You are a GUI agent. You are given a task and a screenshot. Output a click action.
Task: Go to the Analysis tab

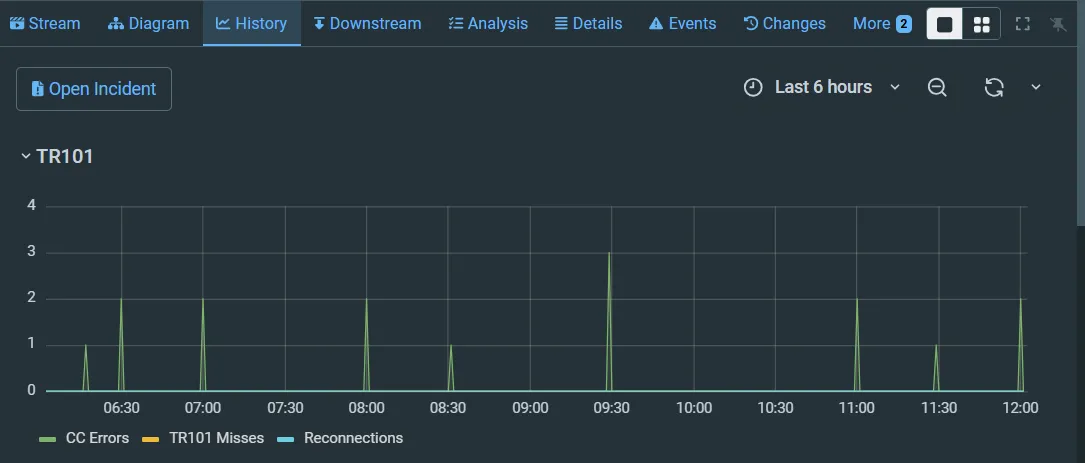click(x=488, y=24)
